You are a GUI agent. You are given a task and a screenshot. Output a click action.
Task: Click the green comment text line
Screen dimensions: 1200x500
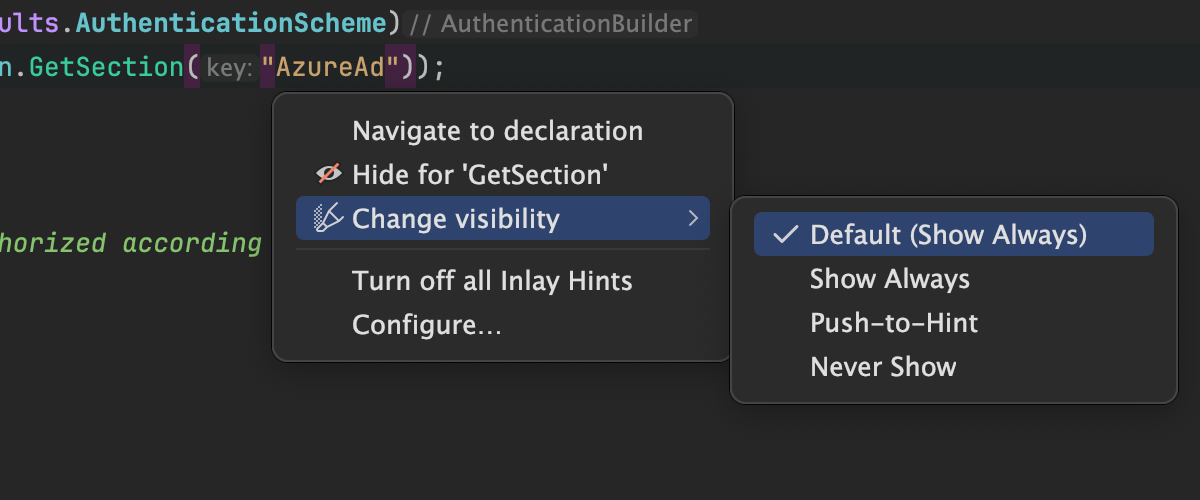pos(130,243)
